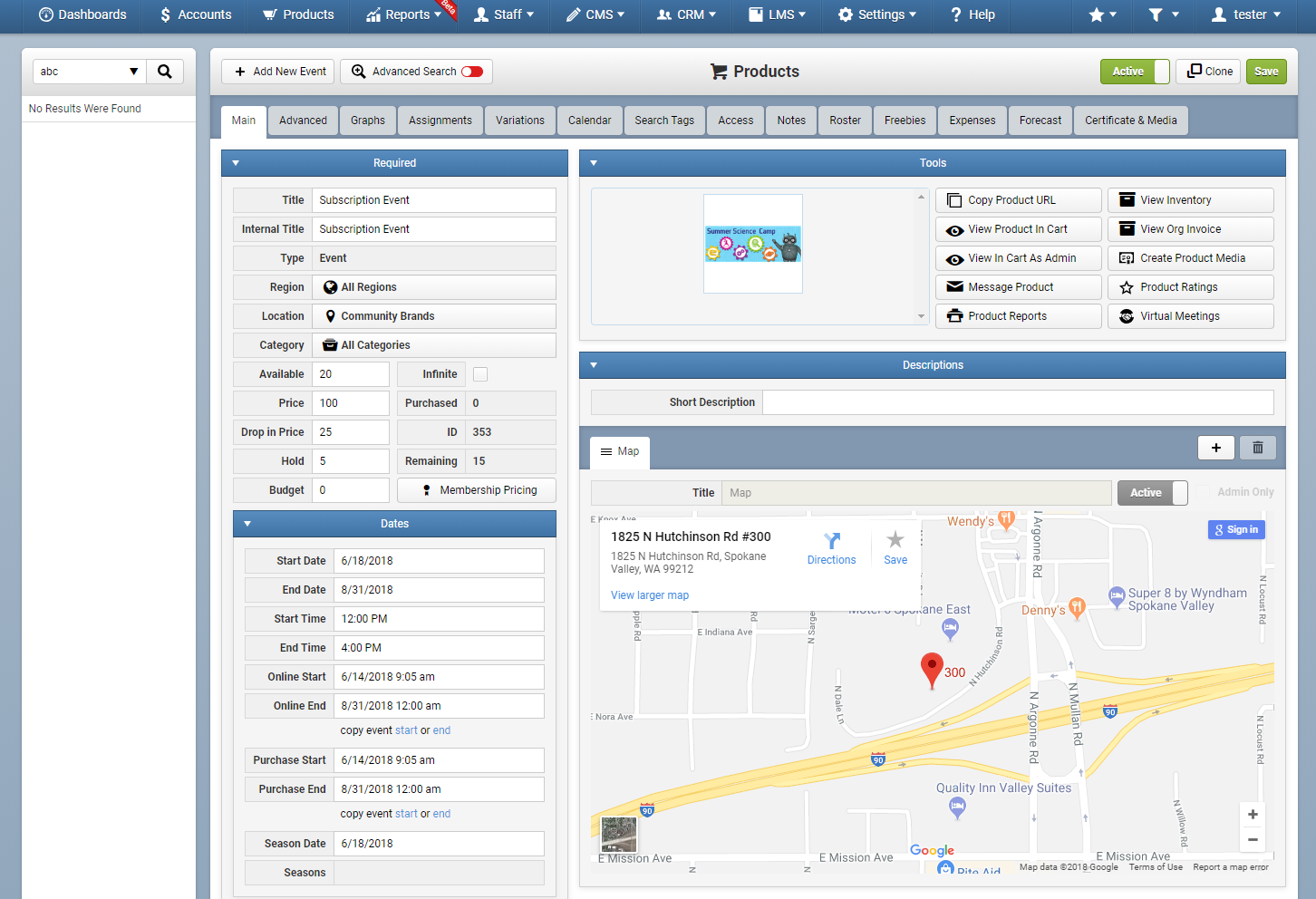Select the All Categories field

[x=434, y=345]
